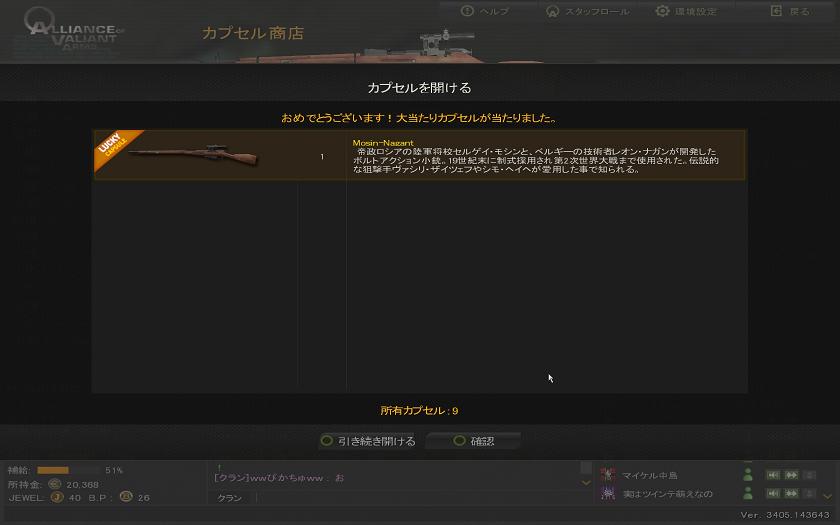Toggle second speaker button for マイケル中島
840x525 pixels.
pyautogui.click(x=791, y=475)
